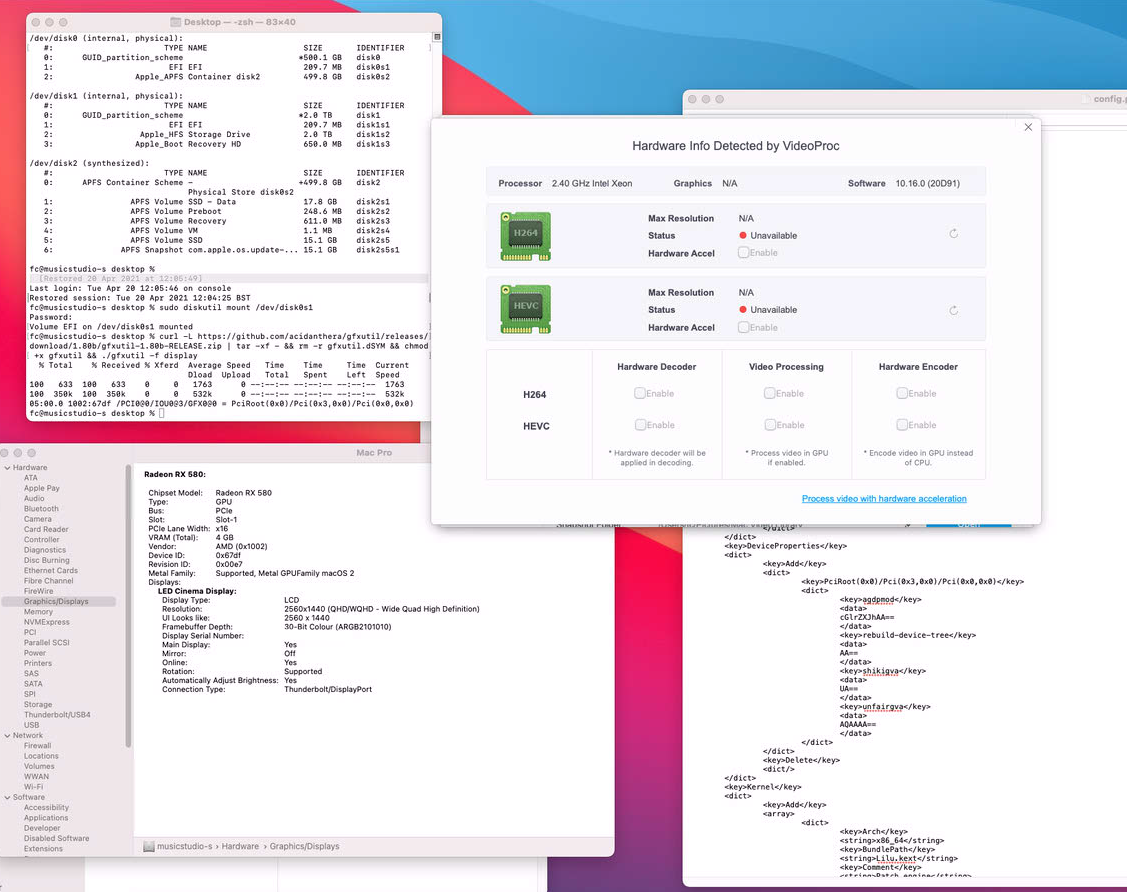The height and width of the screenshot is (892, 1127).
Task: Enable Hardware Accel for H264
Action: [x=744, y=252]
